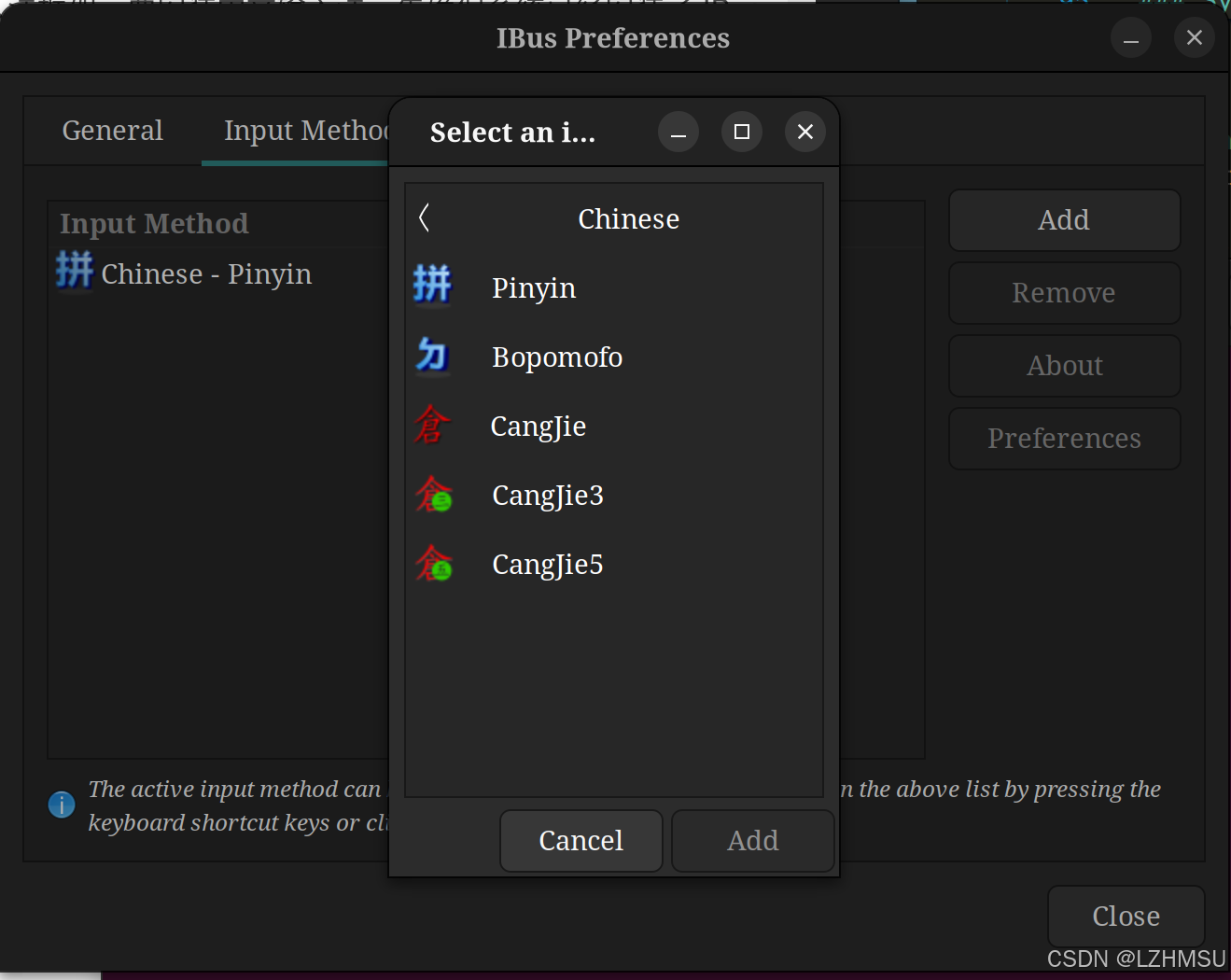Go back using the arrow beside Chinese
Image resolution: width=1231 pixels, height=980 pixels.
(425, 217)
